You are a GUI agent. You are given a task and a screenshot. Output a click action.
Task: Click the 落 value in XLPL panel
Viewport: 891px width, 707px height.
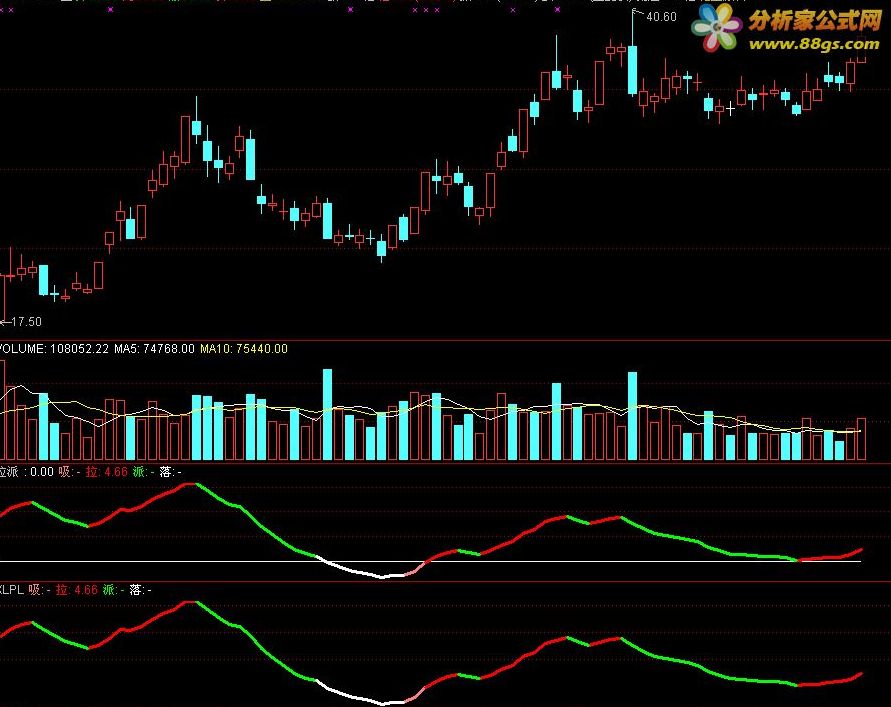pos(140,590)
